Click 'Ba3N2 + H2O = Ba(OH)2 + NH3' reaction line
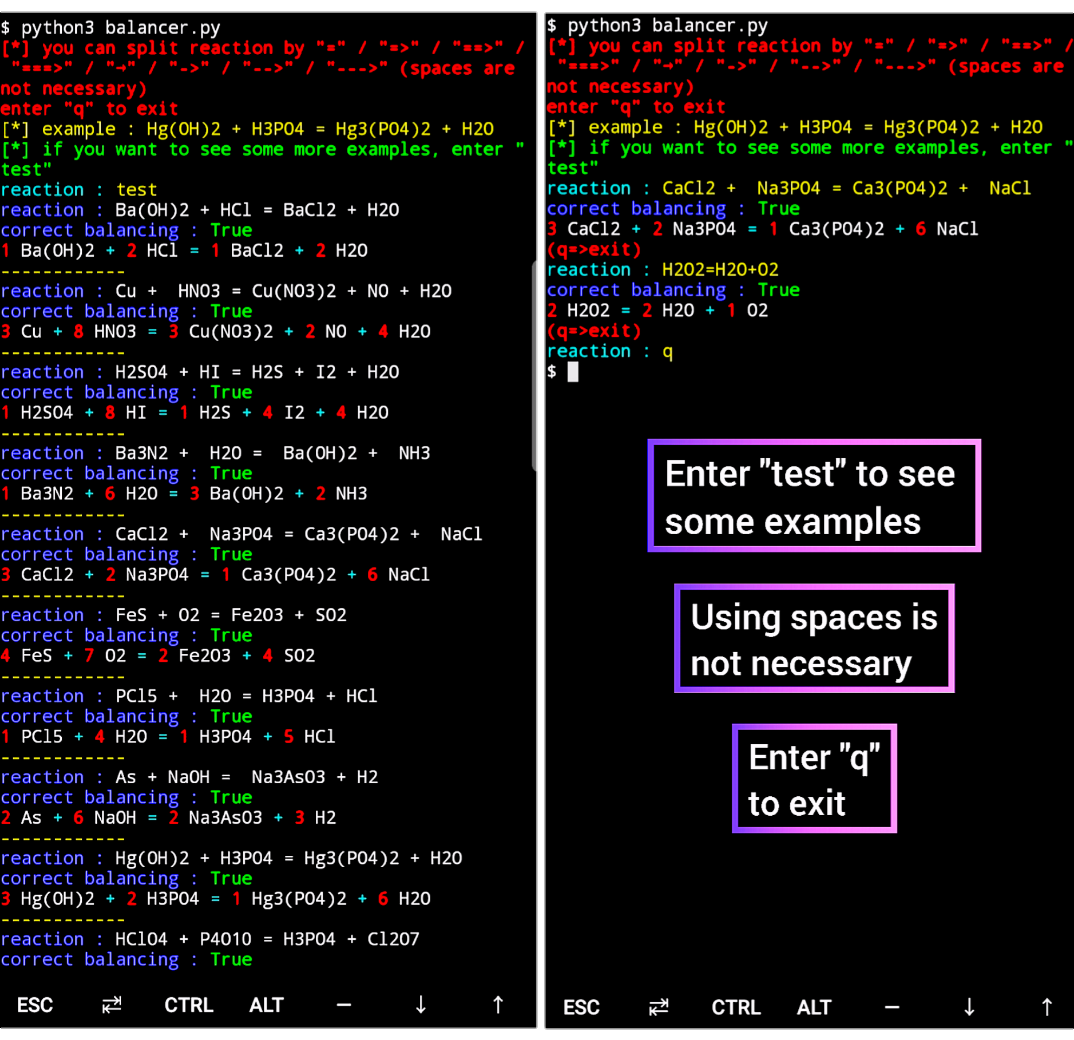1074x1040 pixels. point(216,453)
